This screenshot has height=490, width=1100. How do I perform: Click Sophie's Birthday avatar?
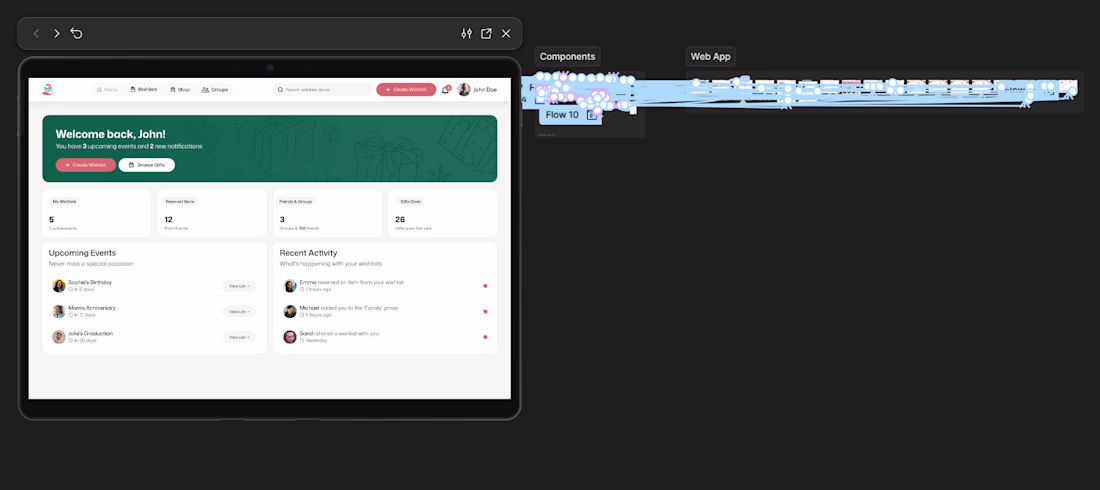(59, 286)
